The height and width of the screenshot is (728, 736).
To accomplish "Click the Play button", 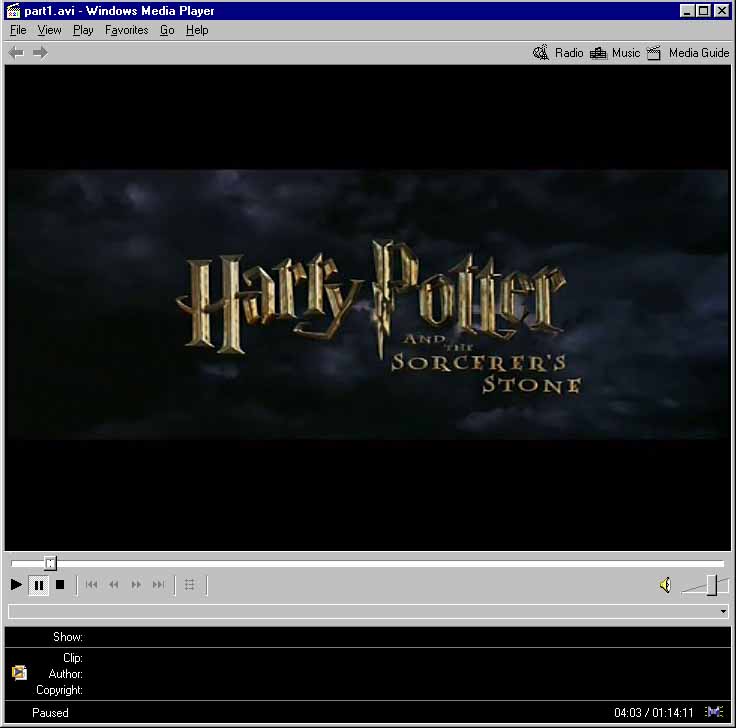I will tap(16, 585).
